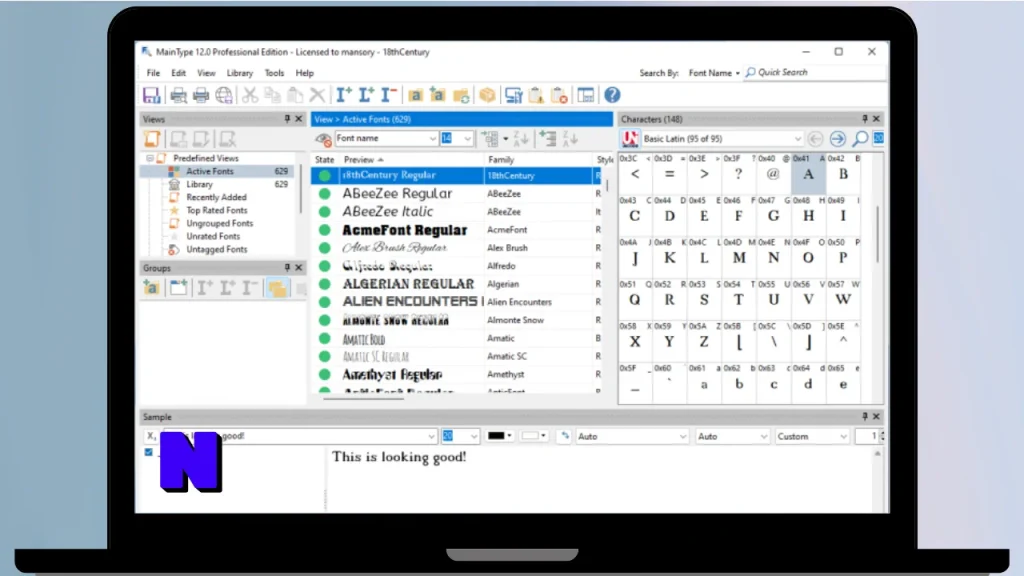Click the package box icon in toolbar
Image resolution: width=1024 pixels, height=576 pixels.
point(487,95)
